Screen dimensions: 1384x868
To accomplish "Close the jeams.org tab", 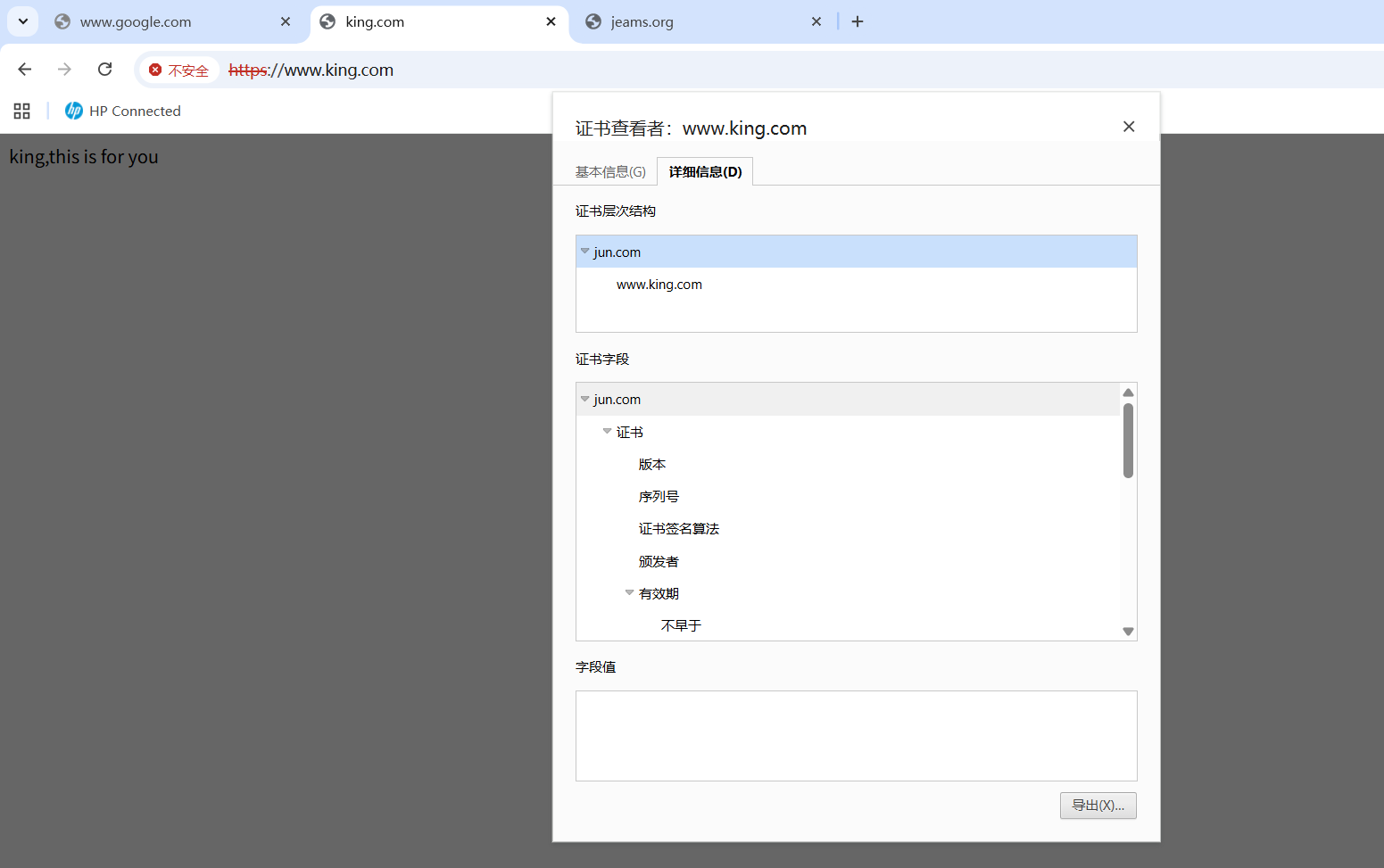I will pyautogui.click(x=816, y=21).
